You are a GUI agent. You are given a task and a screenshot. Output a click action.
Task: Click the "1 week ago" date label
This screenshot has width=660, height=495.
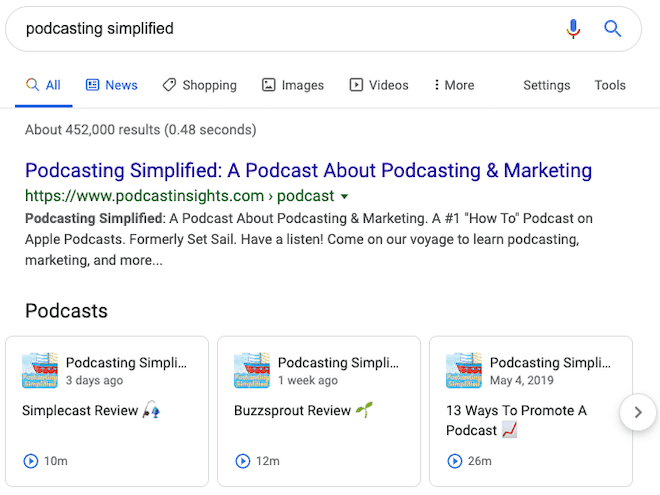pos(308,381)
